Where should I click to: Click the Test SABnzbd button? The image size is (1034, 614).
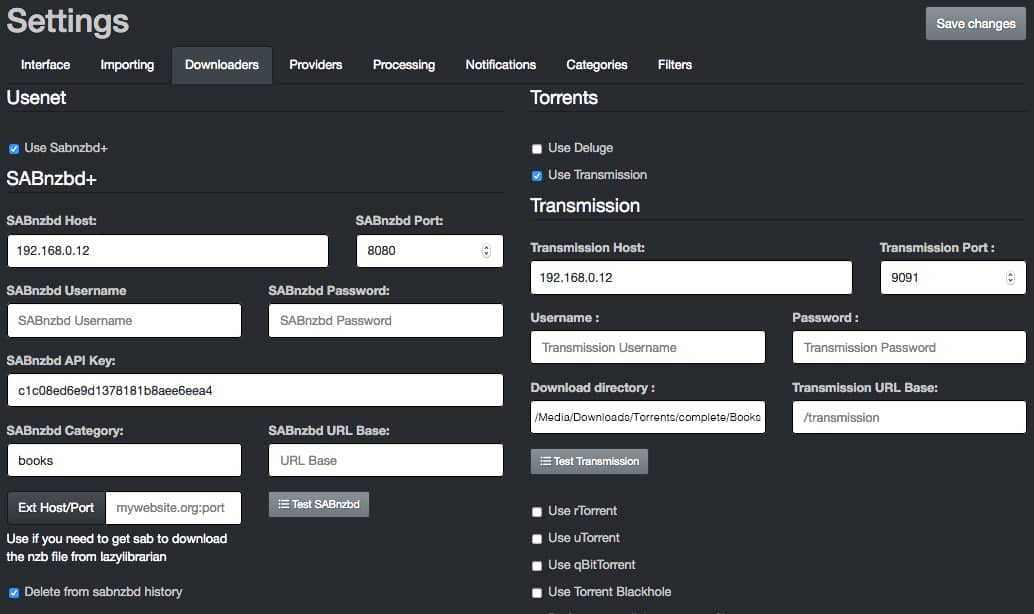319,505
